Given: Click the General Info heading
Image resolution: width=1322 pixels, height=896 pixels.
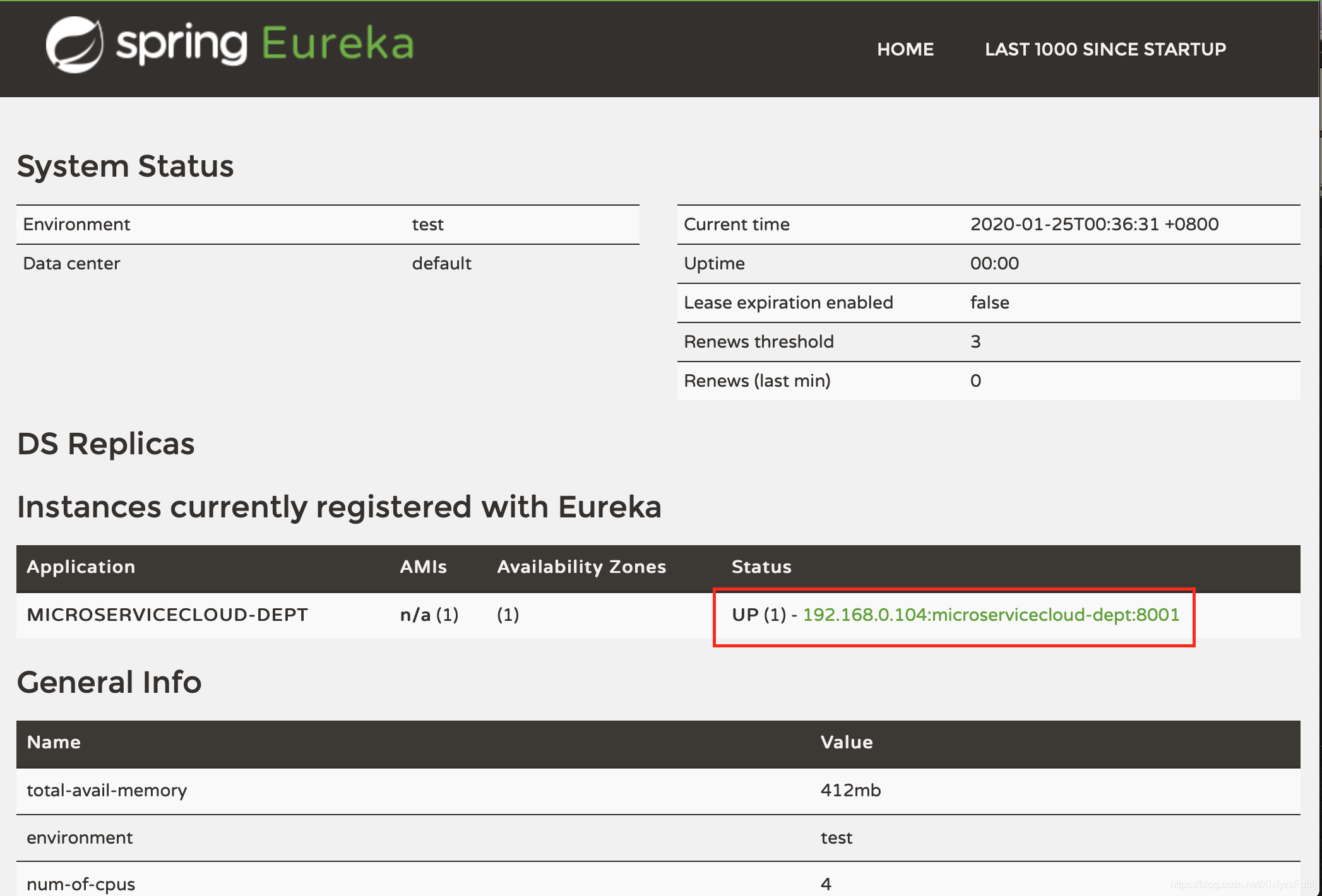Looking at the screenshot, I should point(109,682).
